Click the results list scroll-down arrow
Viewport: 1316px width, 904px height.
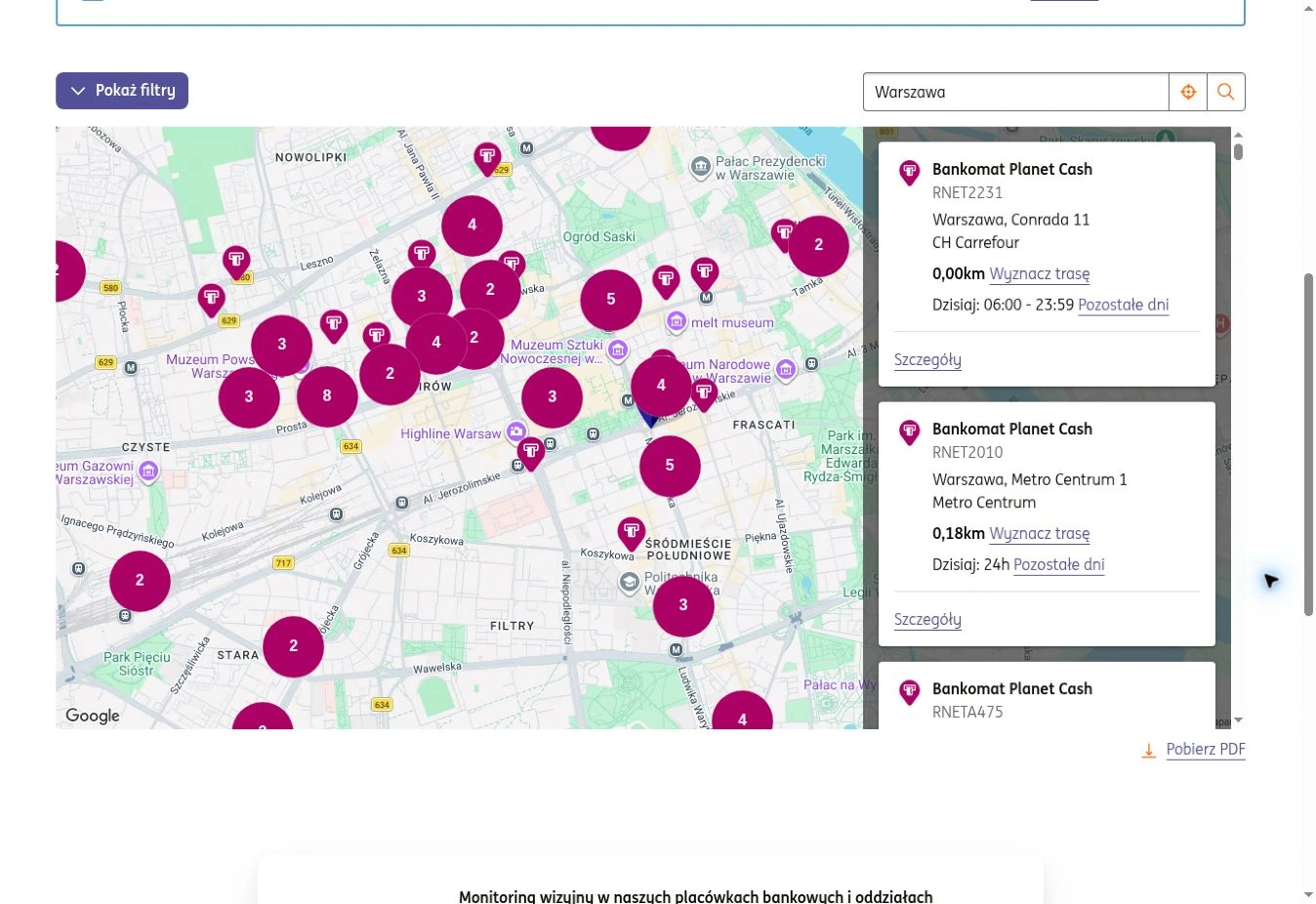point(1238,720)
